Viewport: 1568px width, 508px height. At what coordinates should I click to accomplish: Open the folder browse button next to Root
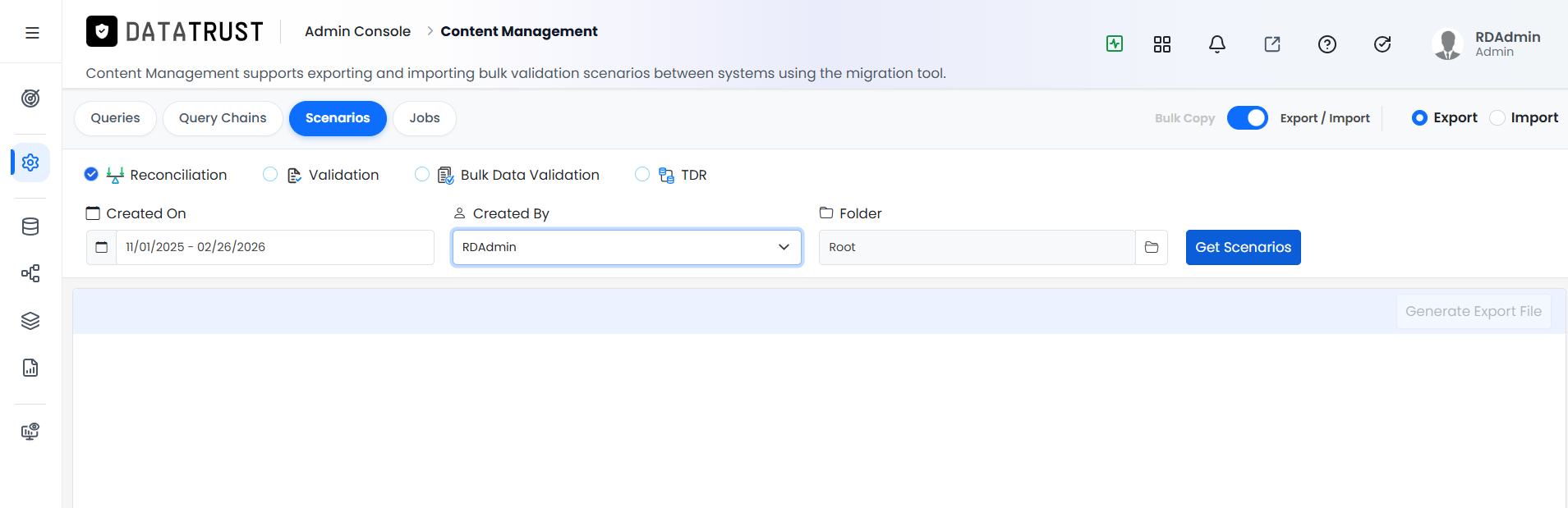(1152, 247)
